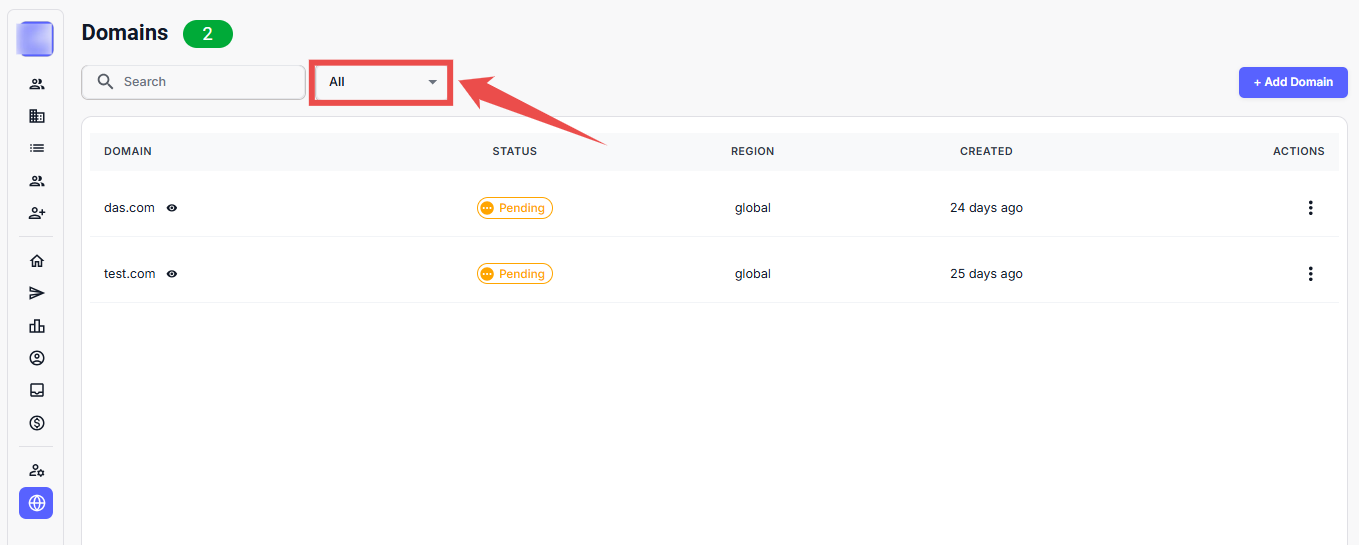The width and height of the screenshot is (1359, 545).
Task: Open the account circle profile icon
Action: coord(37,358)
